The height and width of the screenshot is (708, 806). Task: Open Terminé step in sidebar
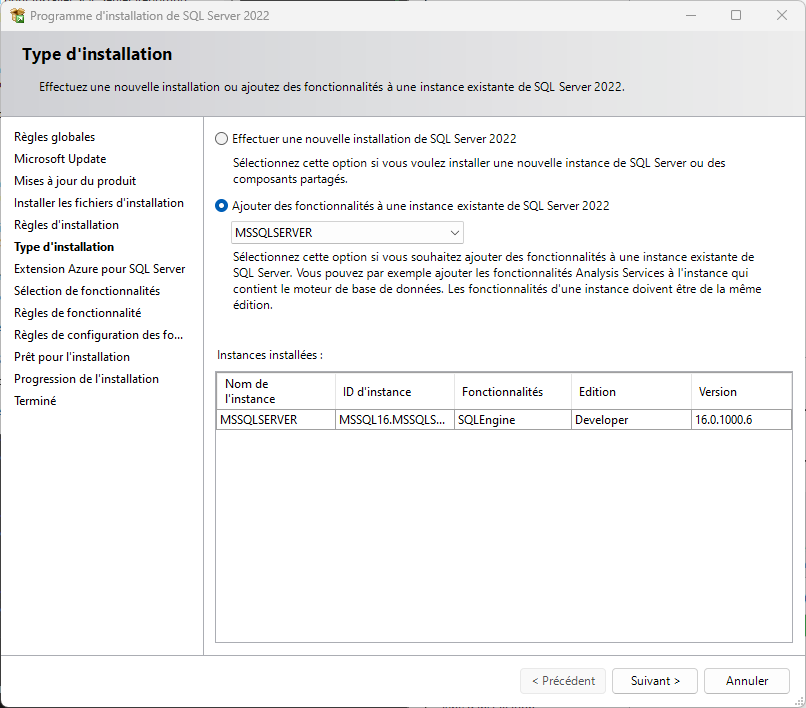point(35,401)
